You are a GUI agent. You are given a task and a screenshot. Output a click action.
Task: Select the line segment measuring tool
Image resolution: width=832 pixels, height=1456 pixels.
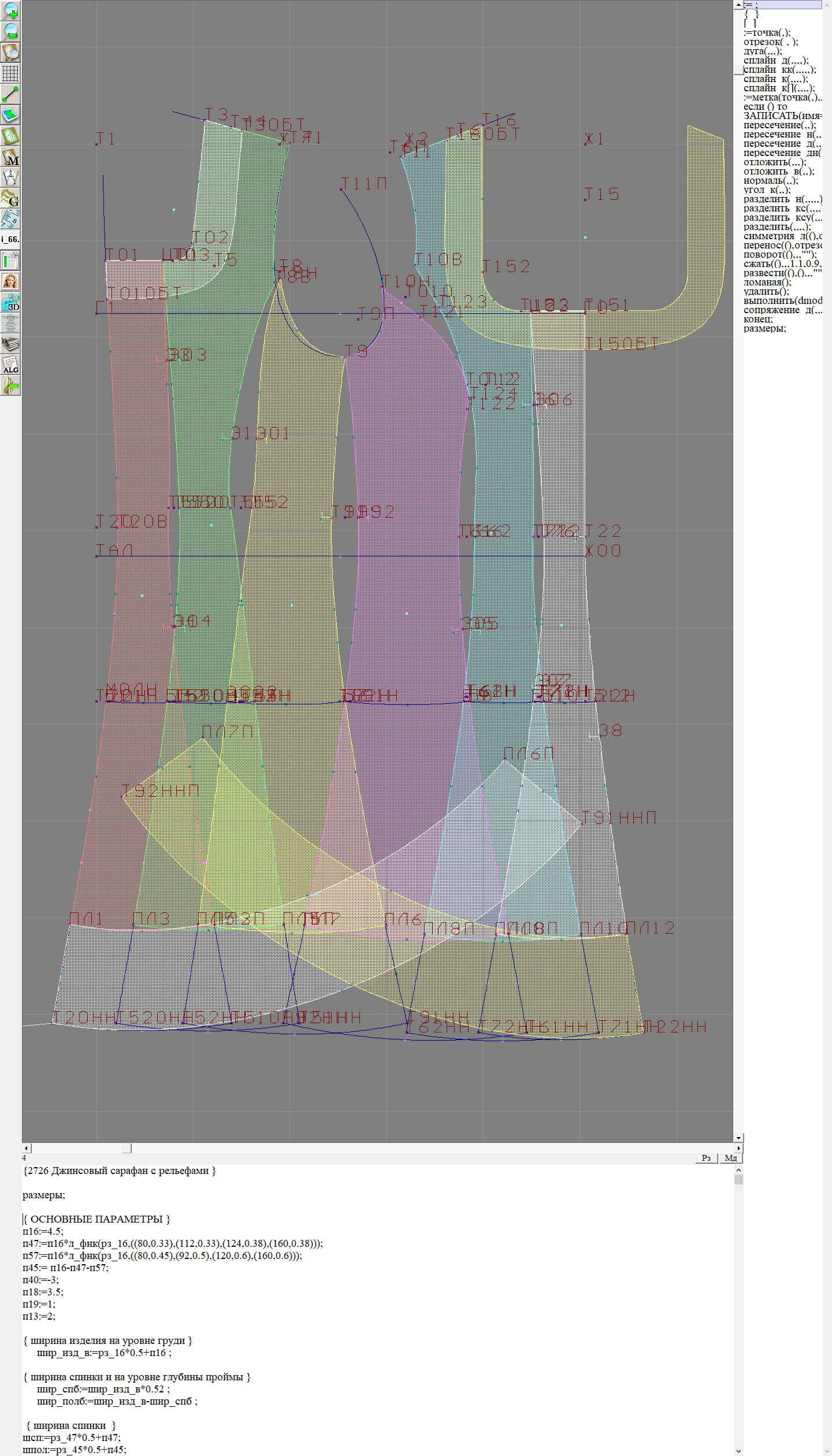click(x=10, y=94)
